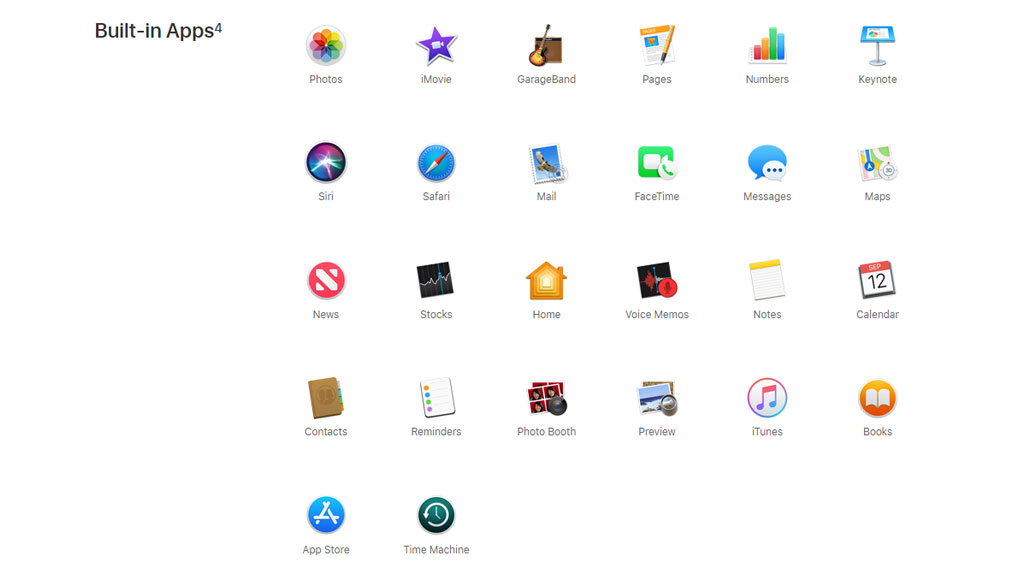
Task: Click the Maps label text
Action: 878,197
